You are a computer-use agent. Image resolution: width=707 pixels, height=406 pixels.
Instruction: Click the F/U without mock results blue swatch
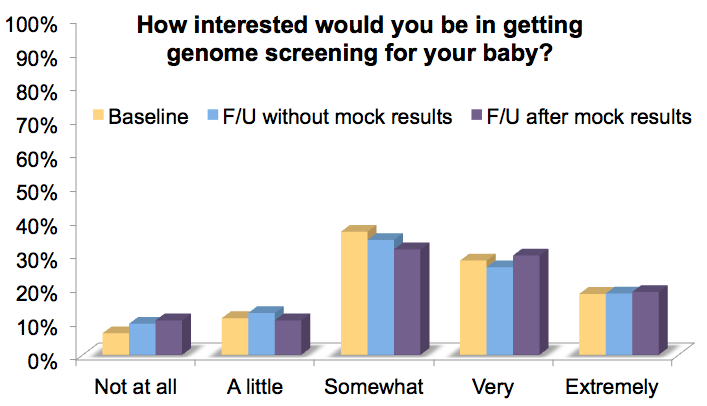[x=213, y=115]
